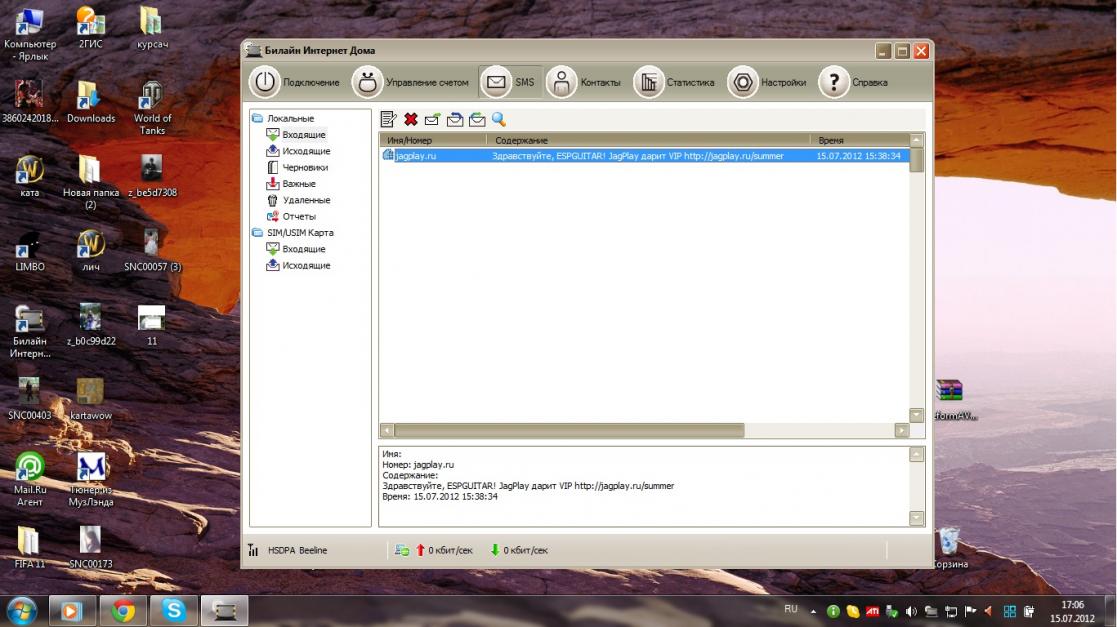Click the horizontal scrollbar of message list
This screenshot has width=1117, height=627.
tap(570, 430)
